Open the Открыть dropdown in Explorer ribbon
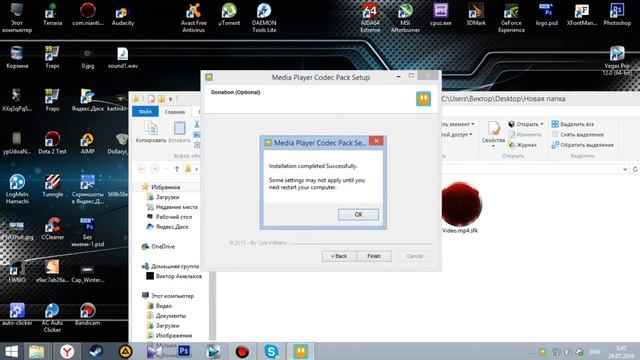This screenshot has height=360, width=640. (526, 124)
